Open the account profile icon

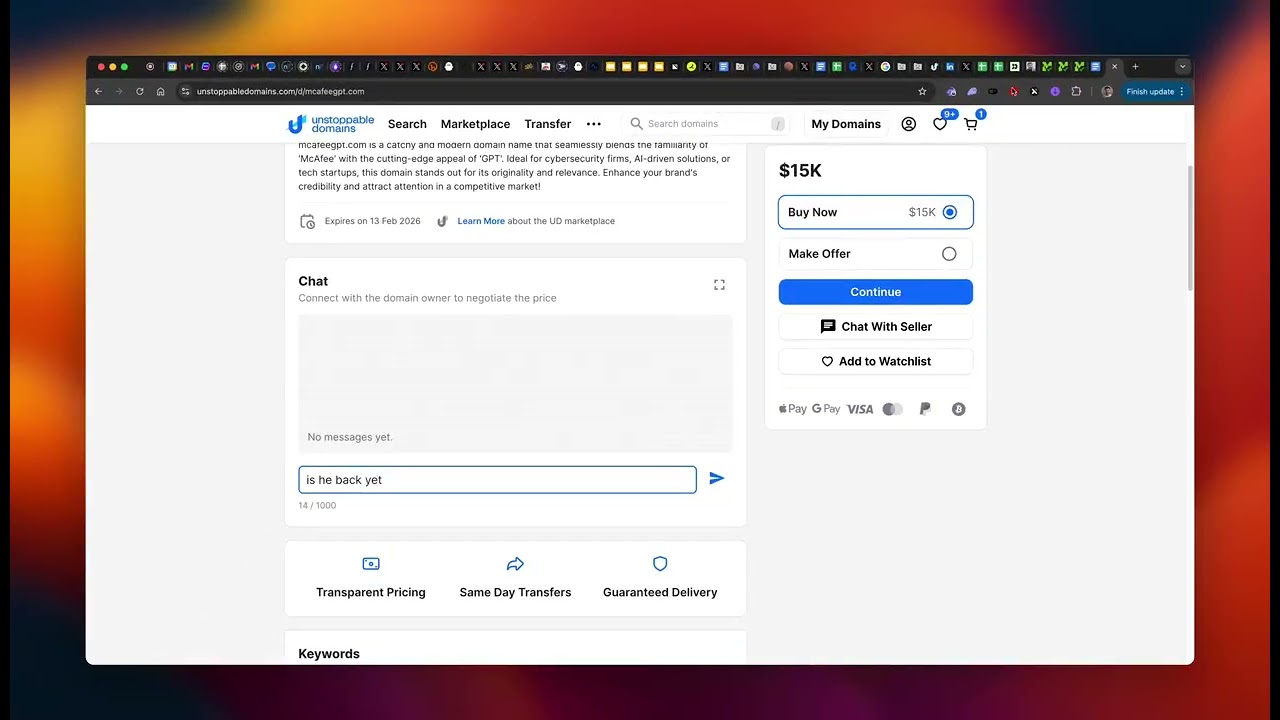coord(908,124)
